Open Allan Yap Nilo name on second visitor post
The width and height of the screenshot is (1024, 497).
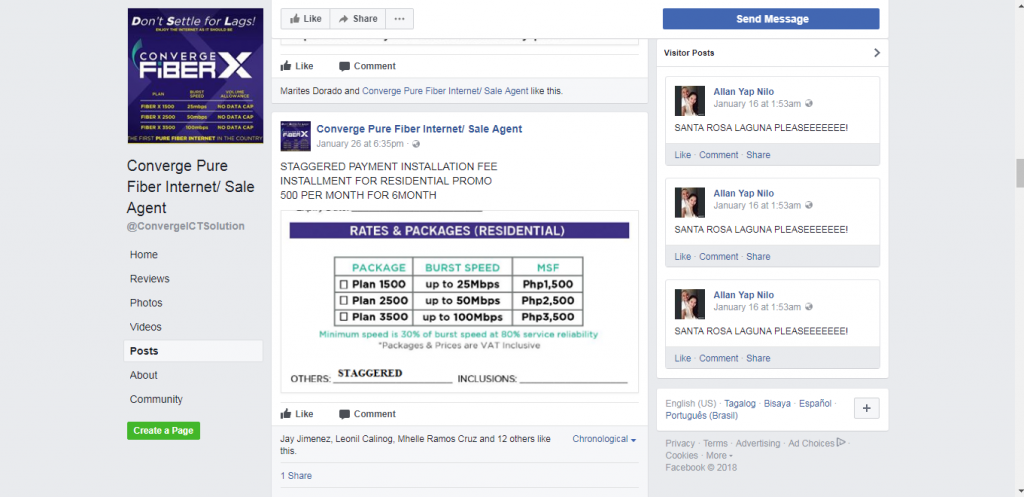pos(743,194)
